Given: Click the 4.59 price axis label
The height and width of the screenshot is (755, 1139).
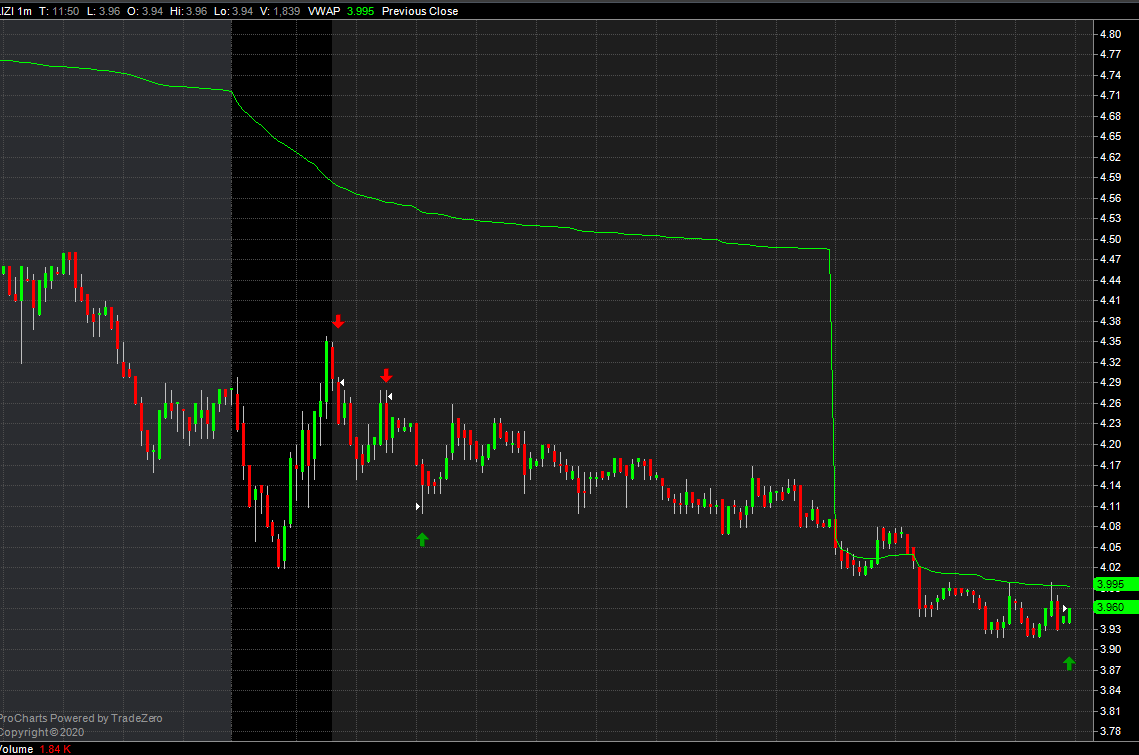Looking at the screenshot, I should [x=1110, y=177].
